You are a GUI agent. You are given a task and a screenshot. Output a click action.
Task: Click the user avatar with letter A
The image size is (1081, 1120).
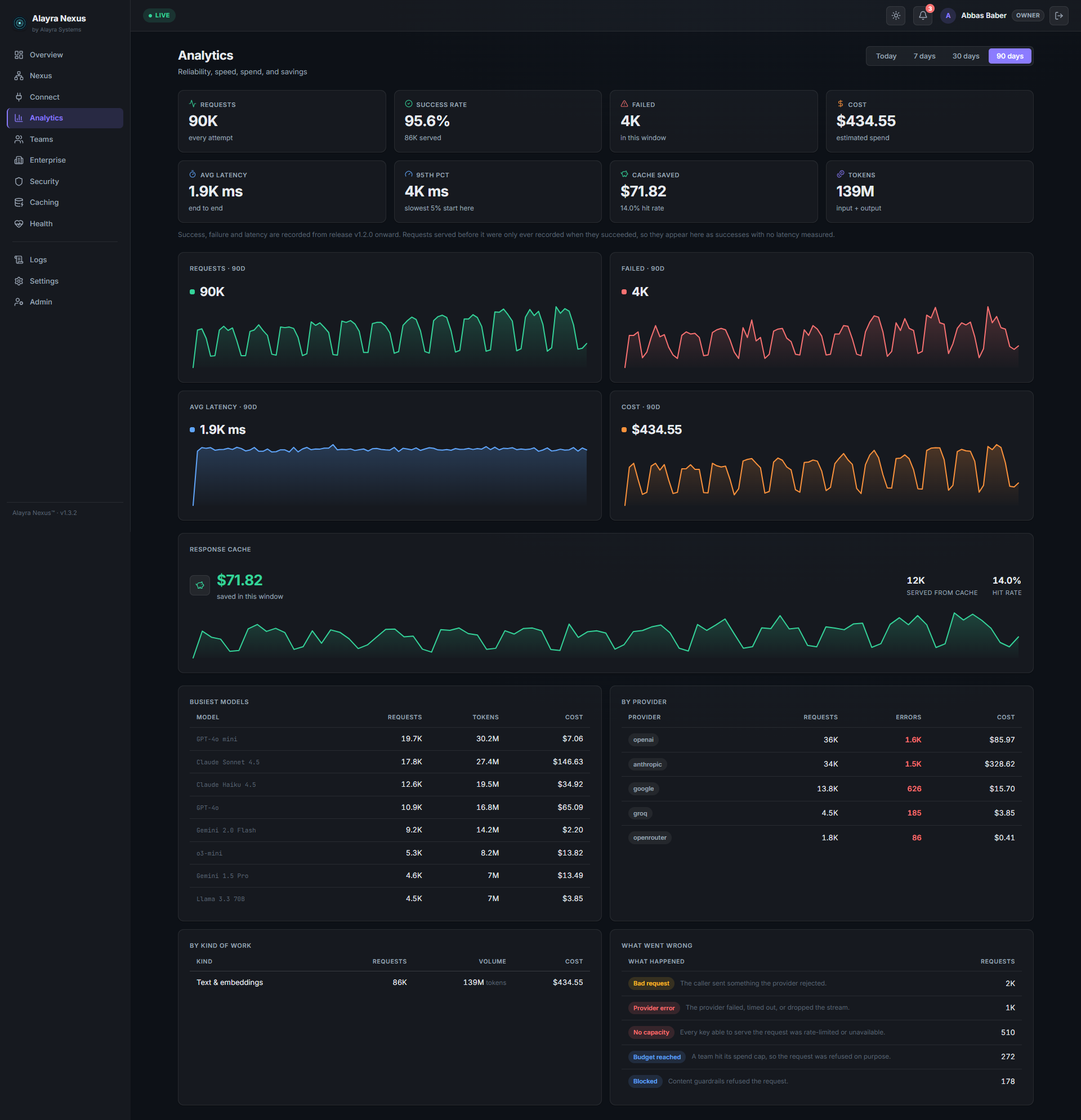point(948,16)
